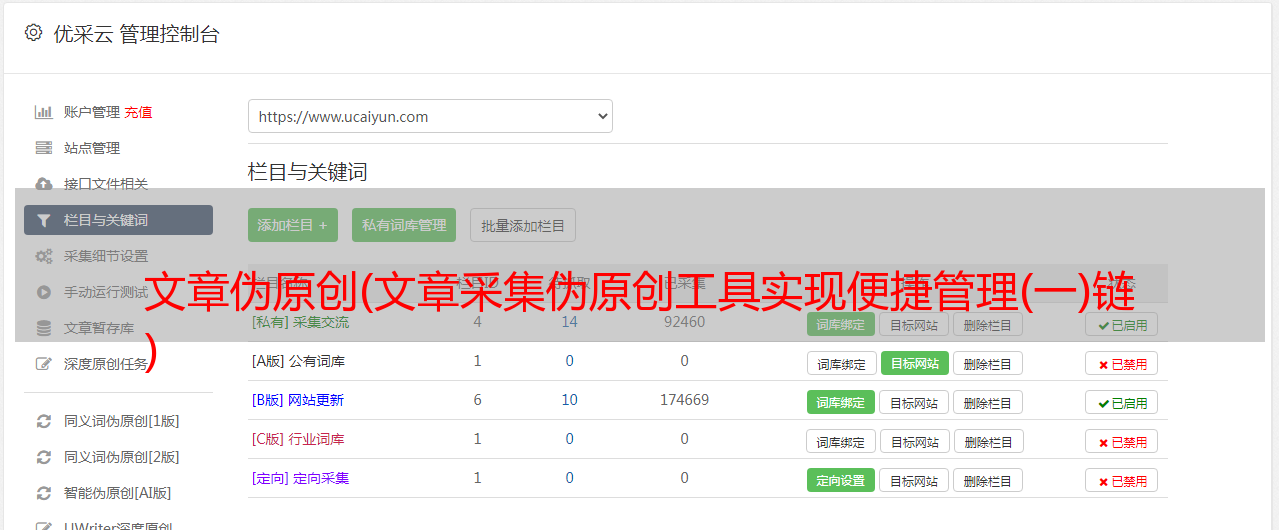
Task: Click the refresh icon for 同义词伪原创[1版]
Action: point(44,421)
